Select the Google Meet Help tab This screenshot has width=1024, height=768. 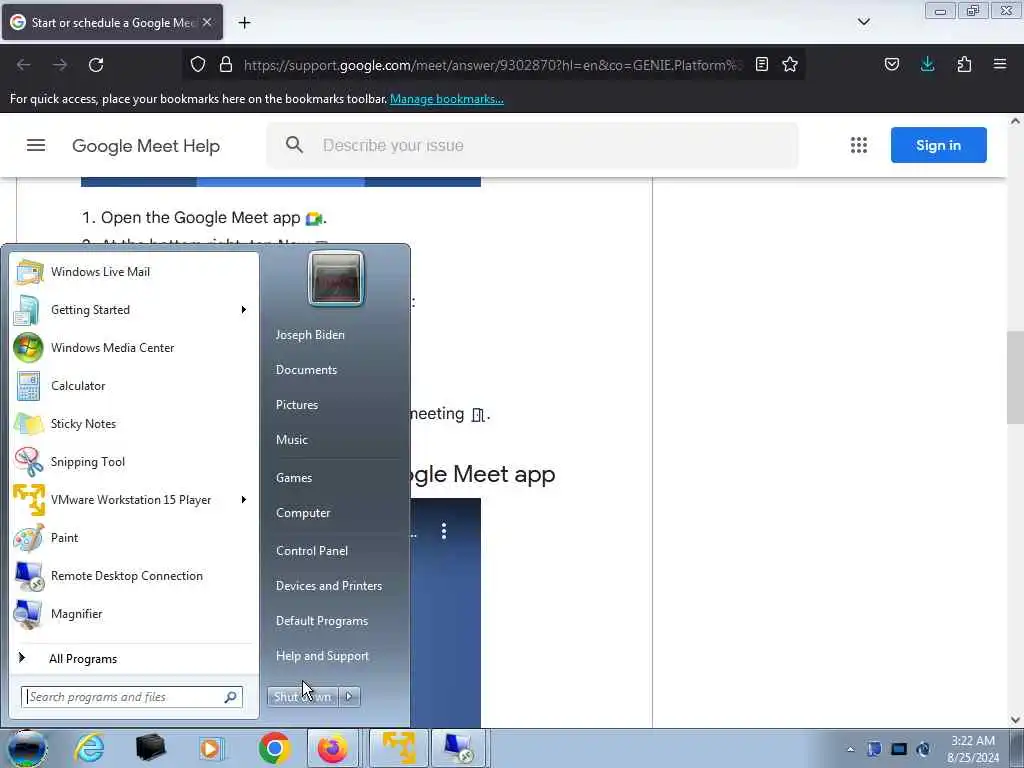(112, 22)
